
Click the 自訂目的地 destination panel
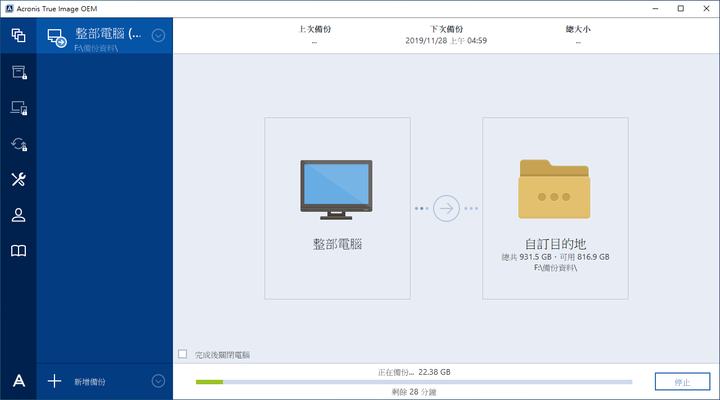point(555,208)
